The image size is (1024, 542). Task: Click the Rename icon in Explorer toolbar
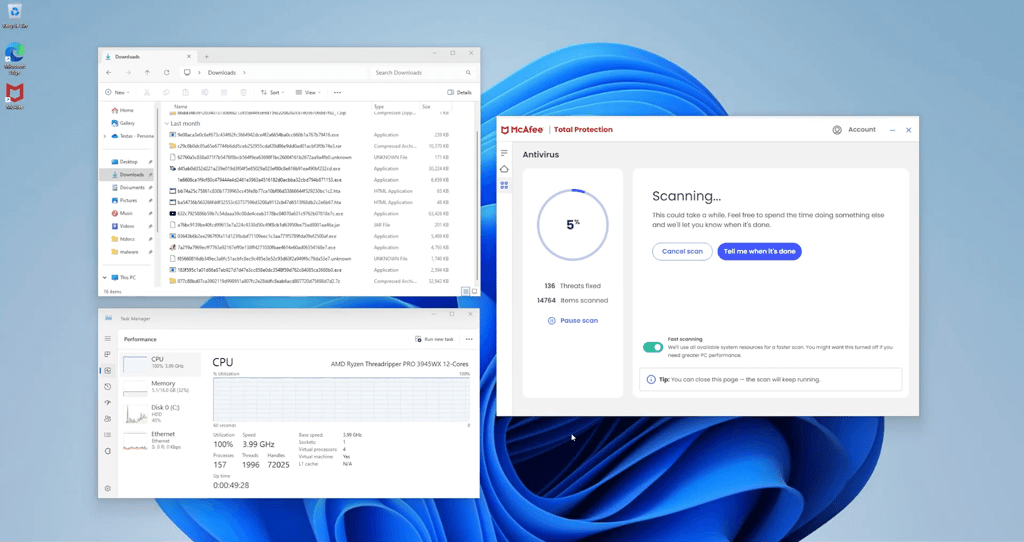204,93
